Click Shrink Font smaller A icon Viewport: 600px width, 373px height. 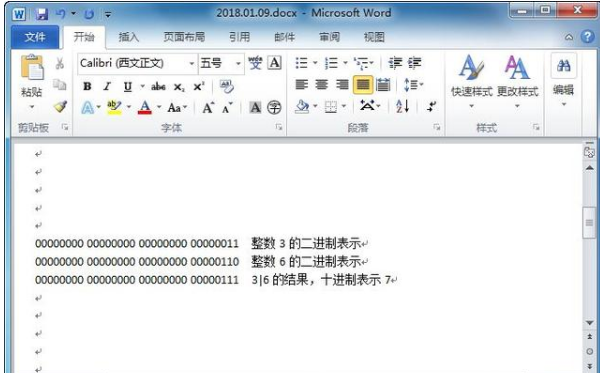click(227, 109)
